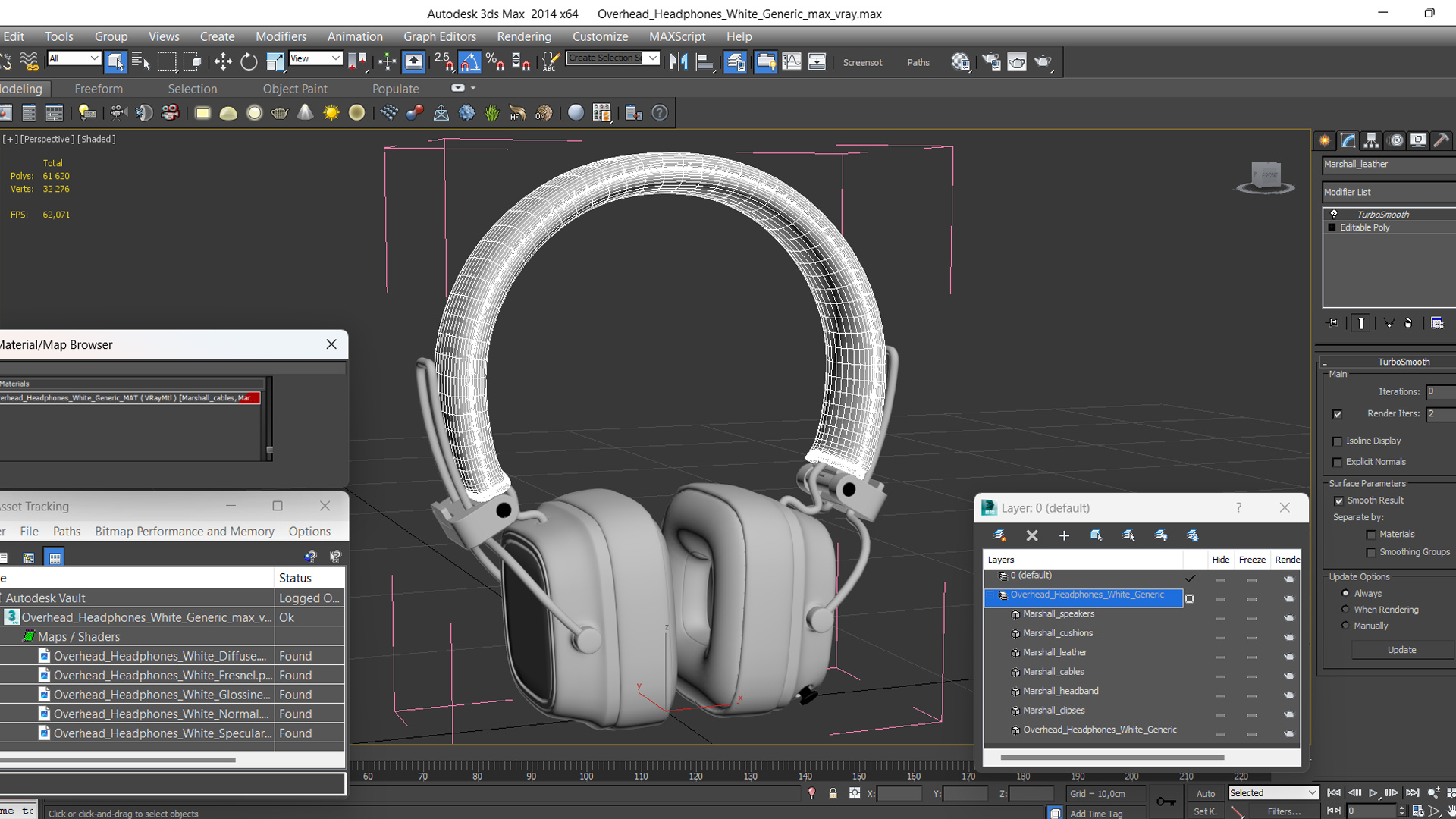Open Render Setup teapot icon
Viewport: 1456px width, 819px height.
(x=991, y=61)
